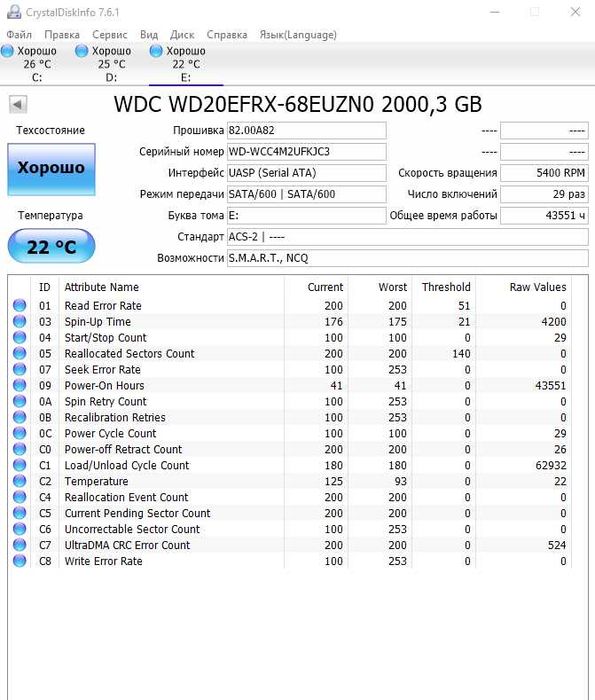
Task: Click CrystalDiskInfo app icon in title bar
Action: click(x=14, y=12)
